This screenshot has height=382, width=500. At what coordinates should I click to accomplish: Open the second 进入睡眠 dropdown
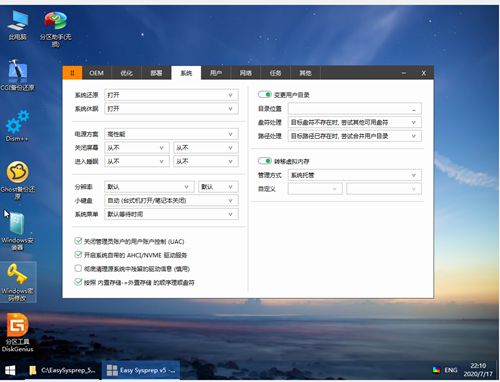206,161
